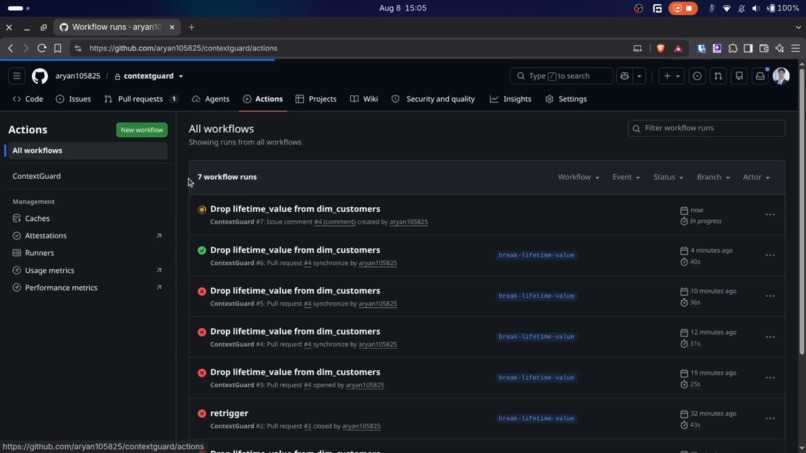Reload the page with the refresh icon
Viewport: 806px width, 453px height.
[42, 48]
